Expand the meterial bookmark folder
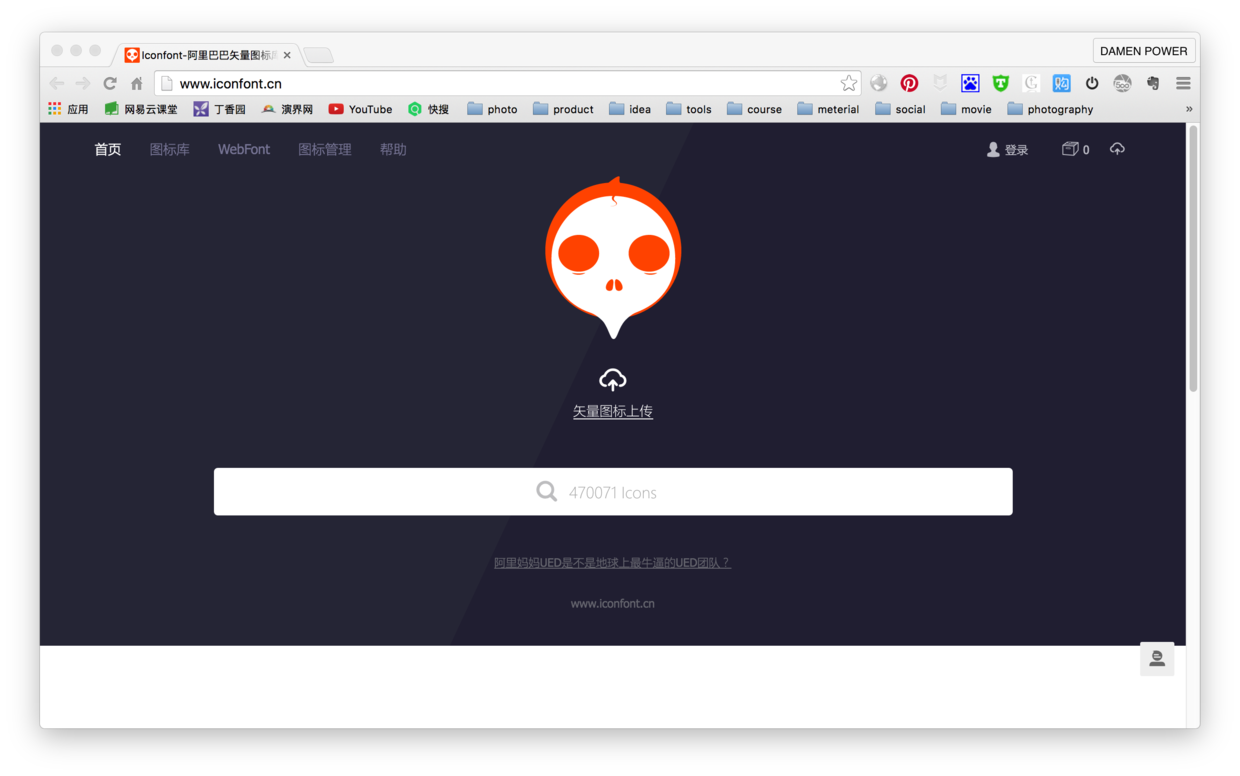This screenshot has width=1240, height=776. (828, 109)
